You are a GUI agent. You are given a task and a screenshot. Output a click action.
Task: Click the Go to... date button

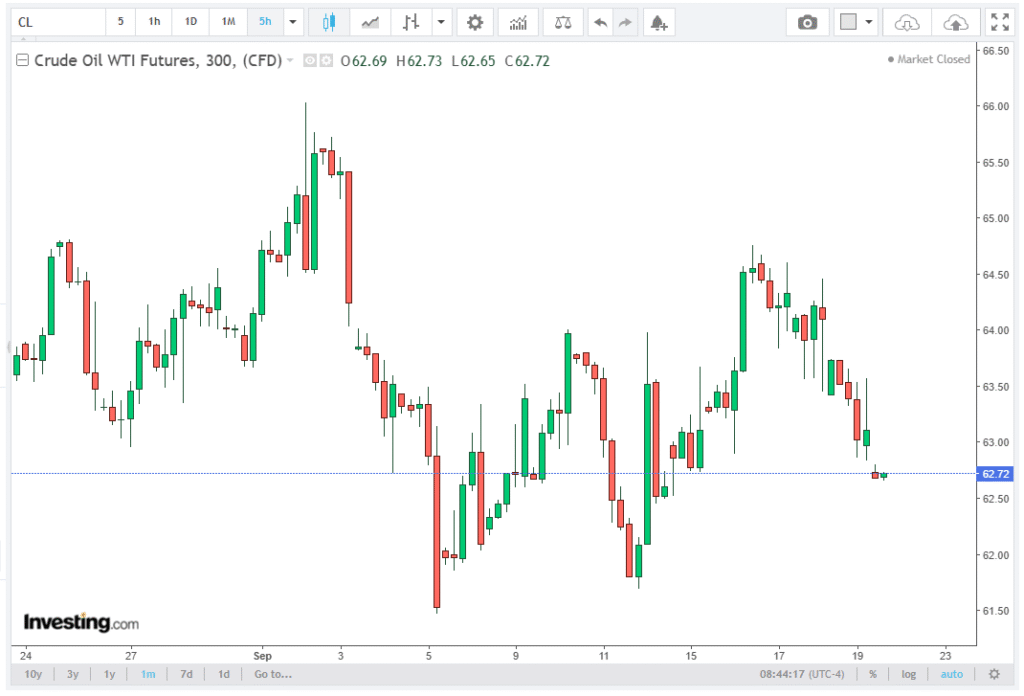pyautogui.click(x=273, y=674)
